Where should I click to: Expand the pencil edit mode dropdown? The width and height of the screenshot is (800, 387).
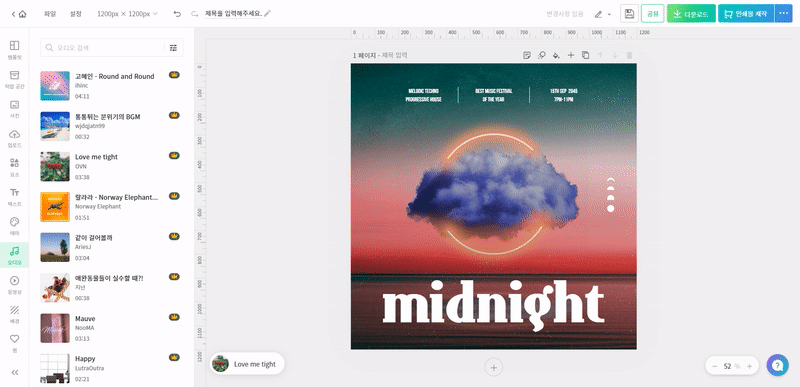click(603, 14)
